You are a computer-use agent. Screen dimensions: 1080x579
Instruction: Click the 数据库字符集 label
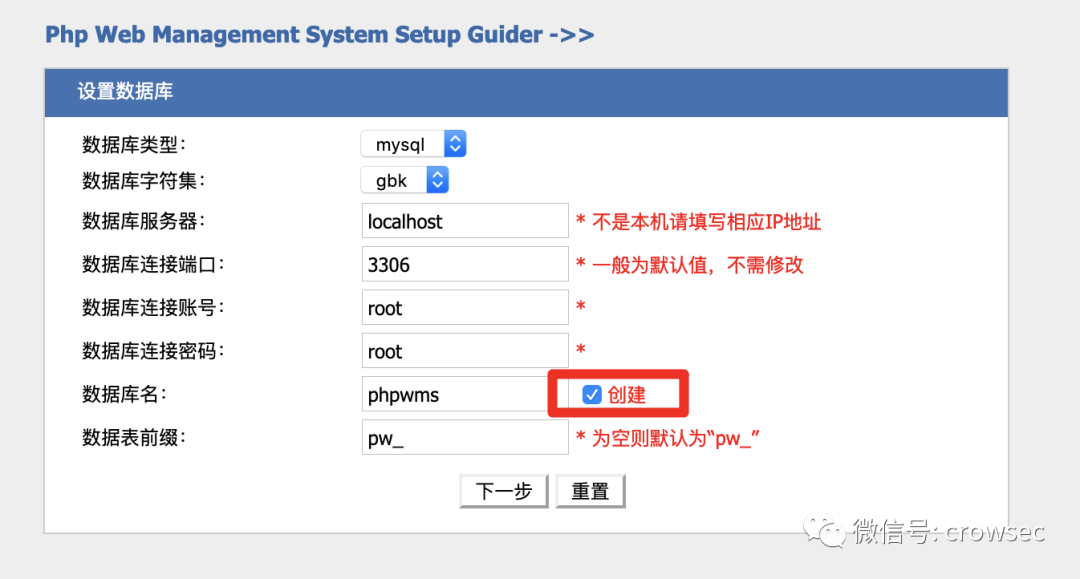click(x=143, y=181)
